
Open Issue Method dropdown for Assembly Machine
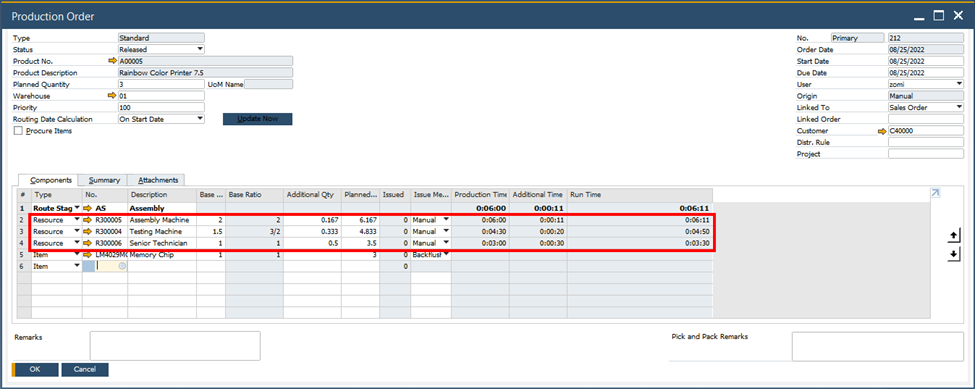point(446,220)
